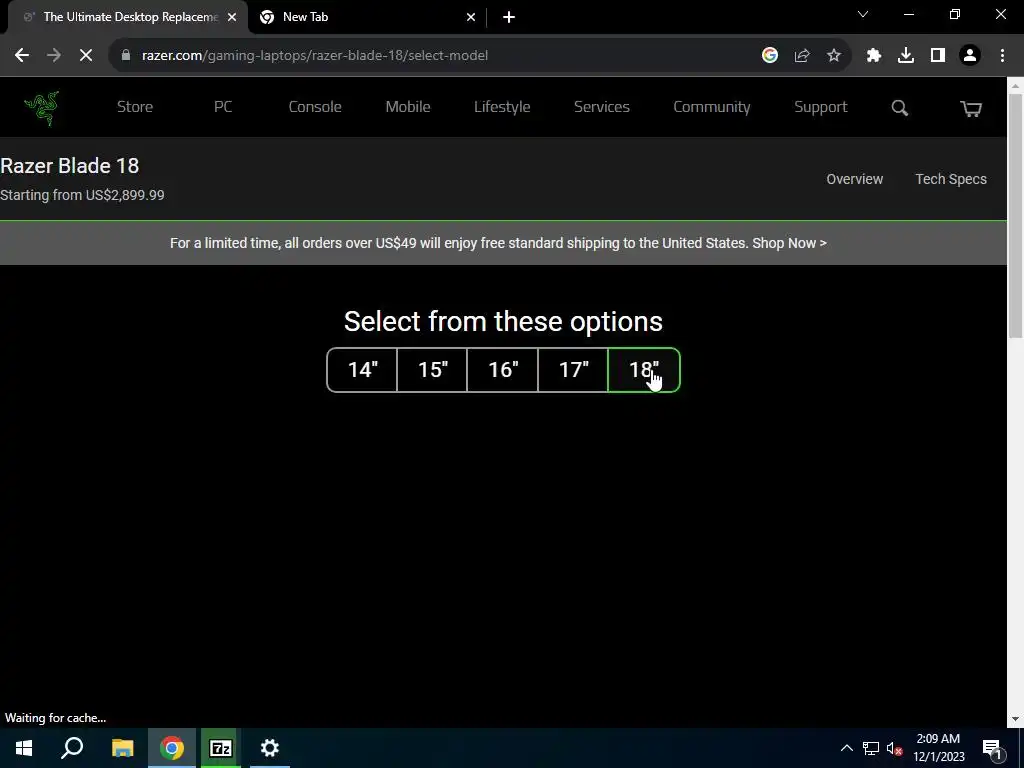Image resolution: width=1024 pixels, height=768 pixels.
Task: Click the network tray icon
Action: 871,748
